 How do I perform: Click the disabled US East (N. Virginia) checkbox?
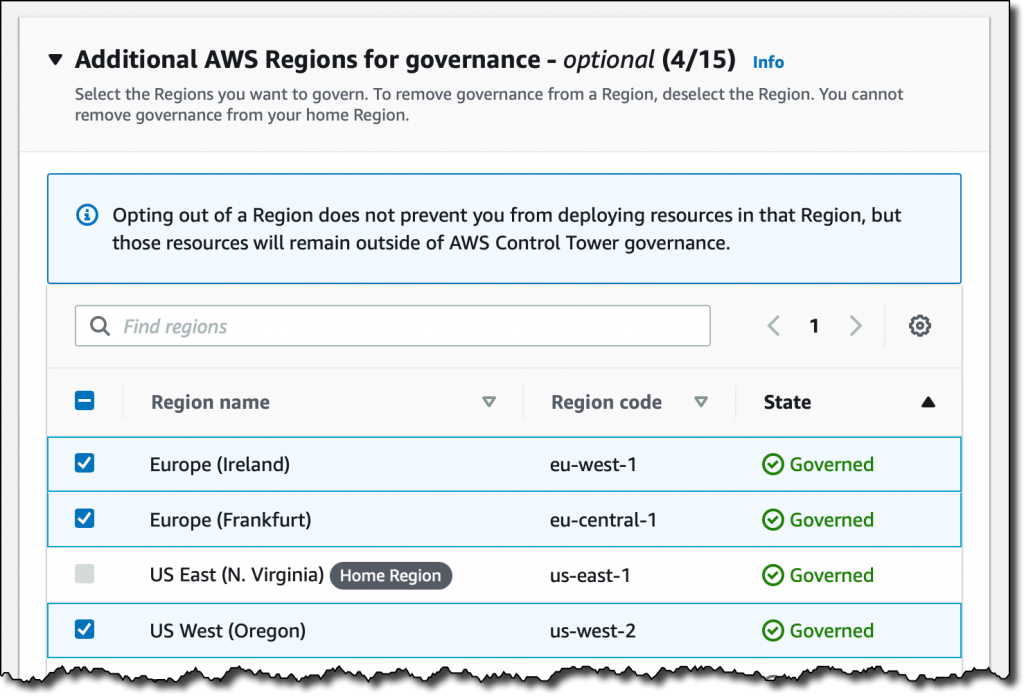[84, 574]
